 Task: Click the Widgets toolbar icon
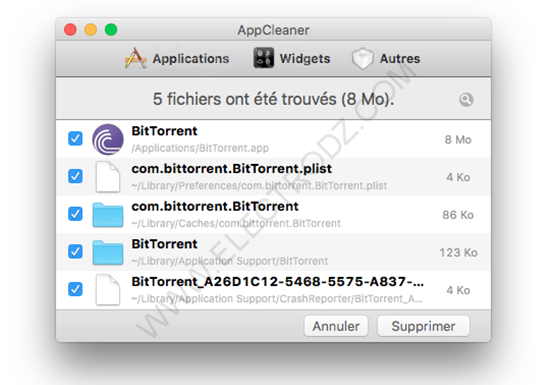pos(263,58)
